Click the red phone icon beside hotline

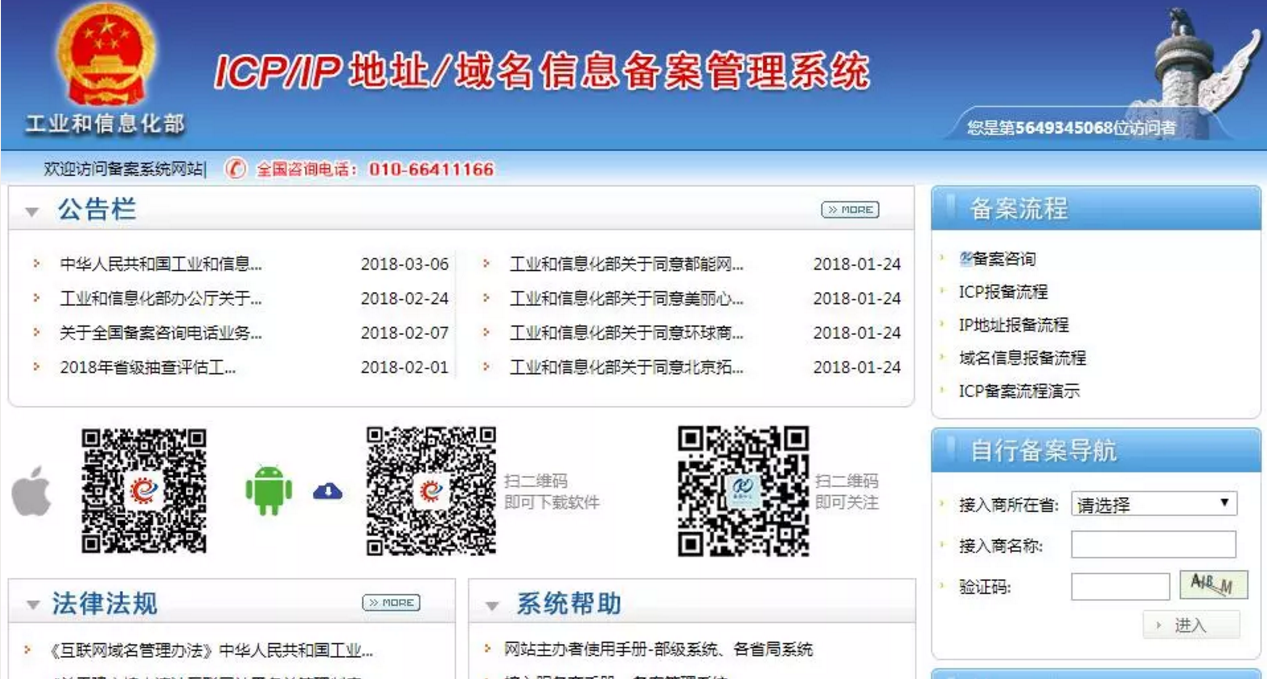pyautogui.click(x=236, y=169)
